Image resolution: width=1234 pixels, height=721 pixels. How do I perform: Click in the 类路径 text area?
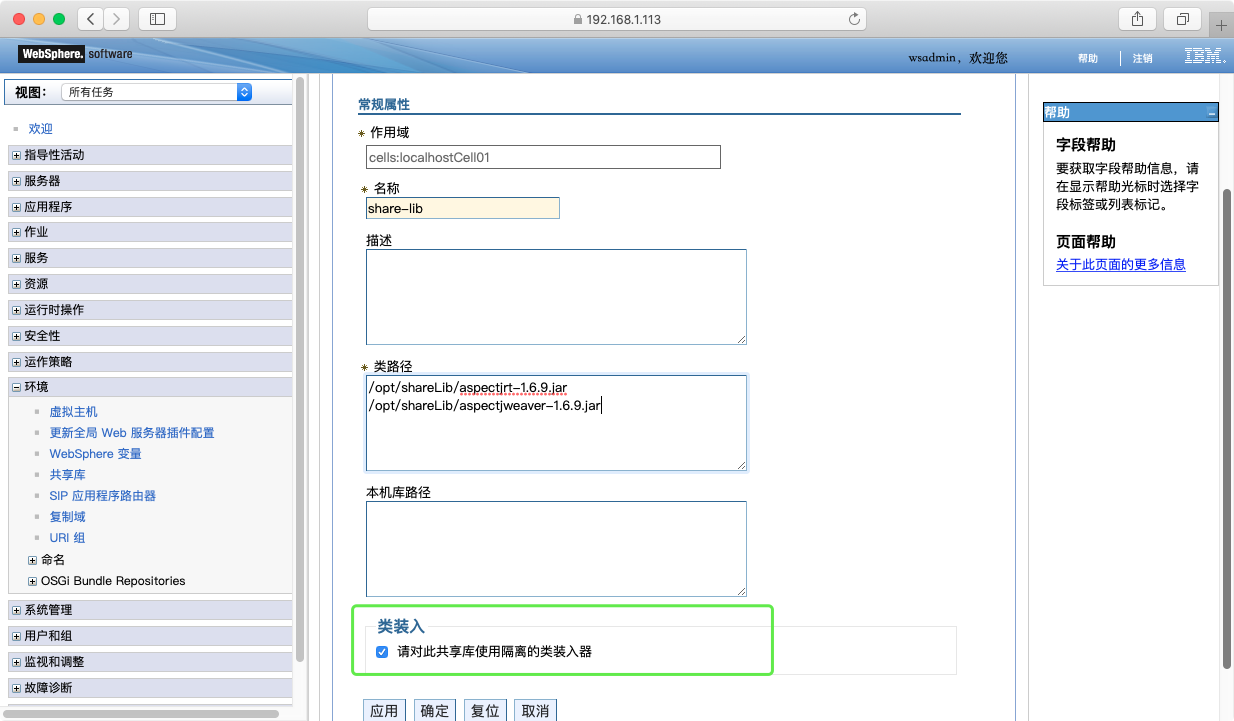point(556,423)
